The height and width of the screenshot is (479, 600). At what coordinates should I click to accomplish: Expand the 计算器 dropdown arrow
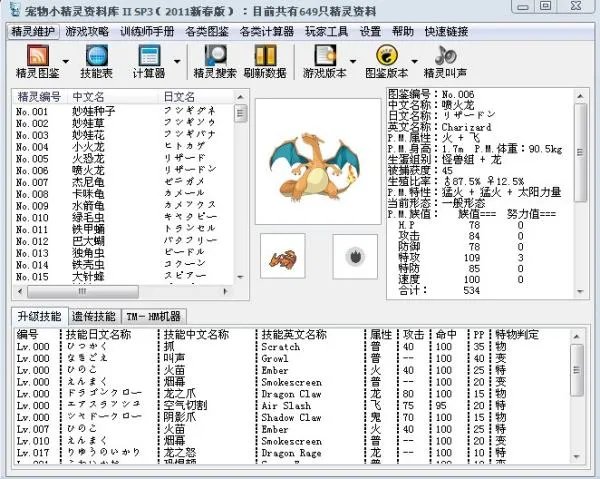coord(177,61)
